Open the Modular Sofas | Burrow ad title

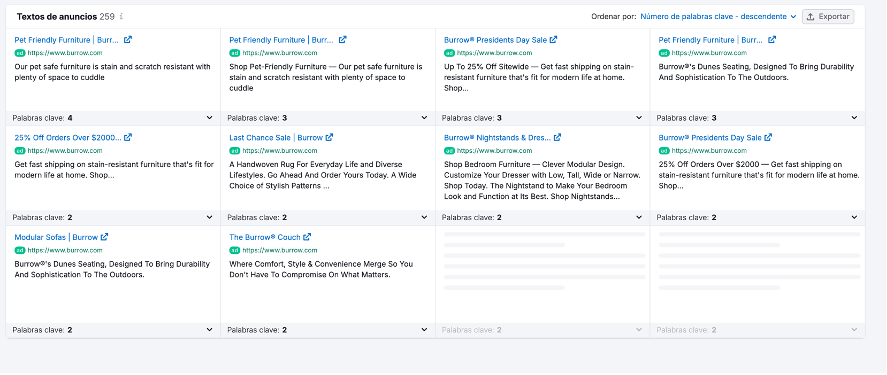(x=56, y=237)
